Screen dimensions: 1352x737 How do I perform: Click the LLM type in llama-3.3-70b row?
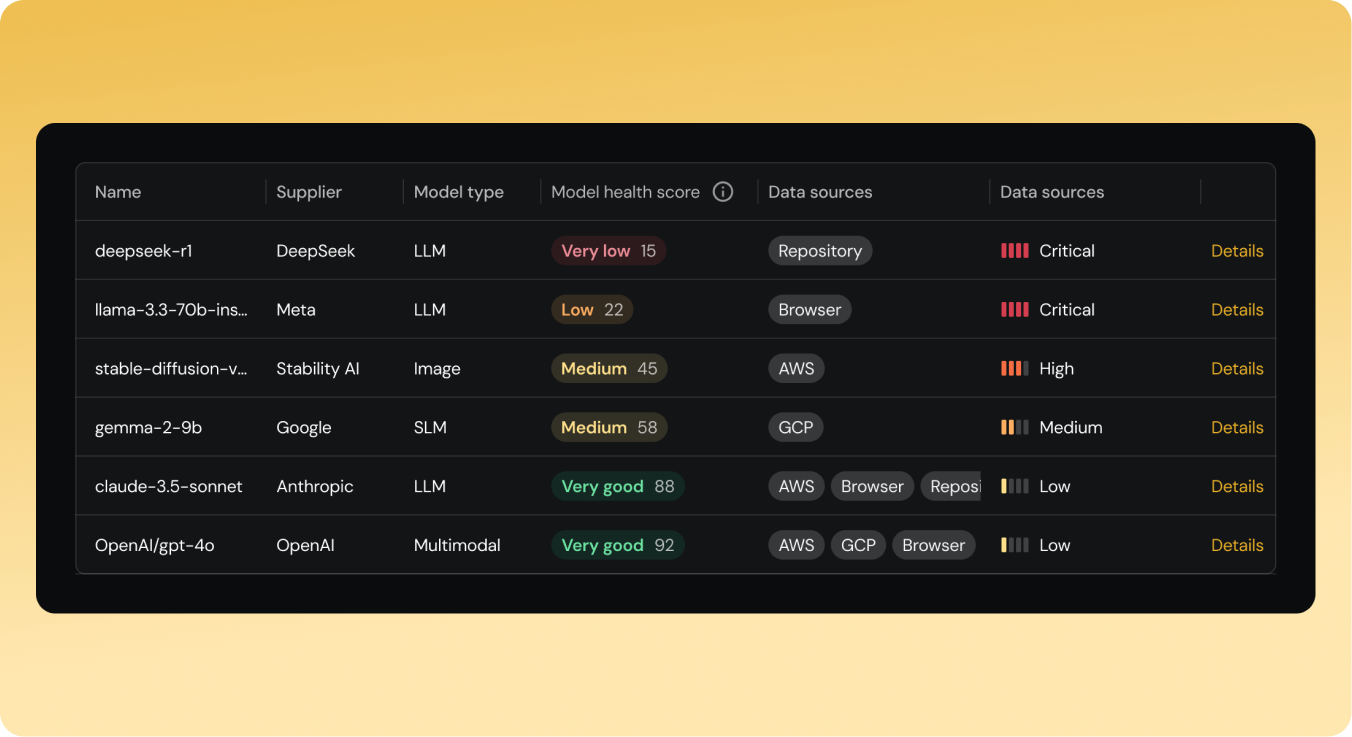[x=430, y=310]
